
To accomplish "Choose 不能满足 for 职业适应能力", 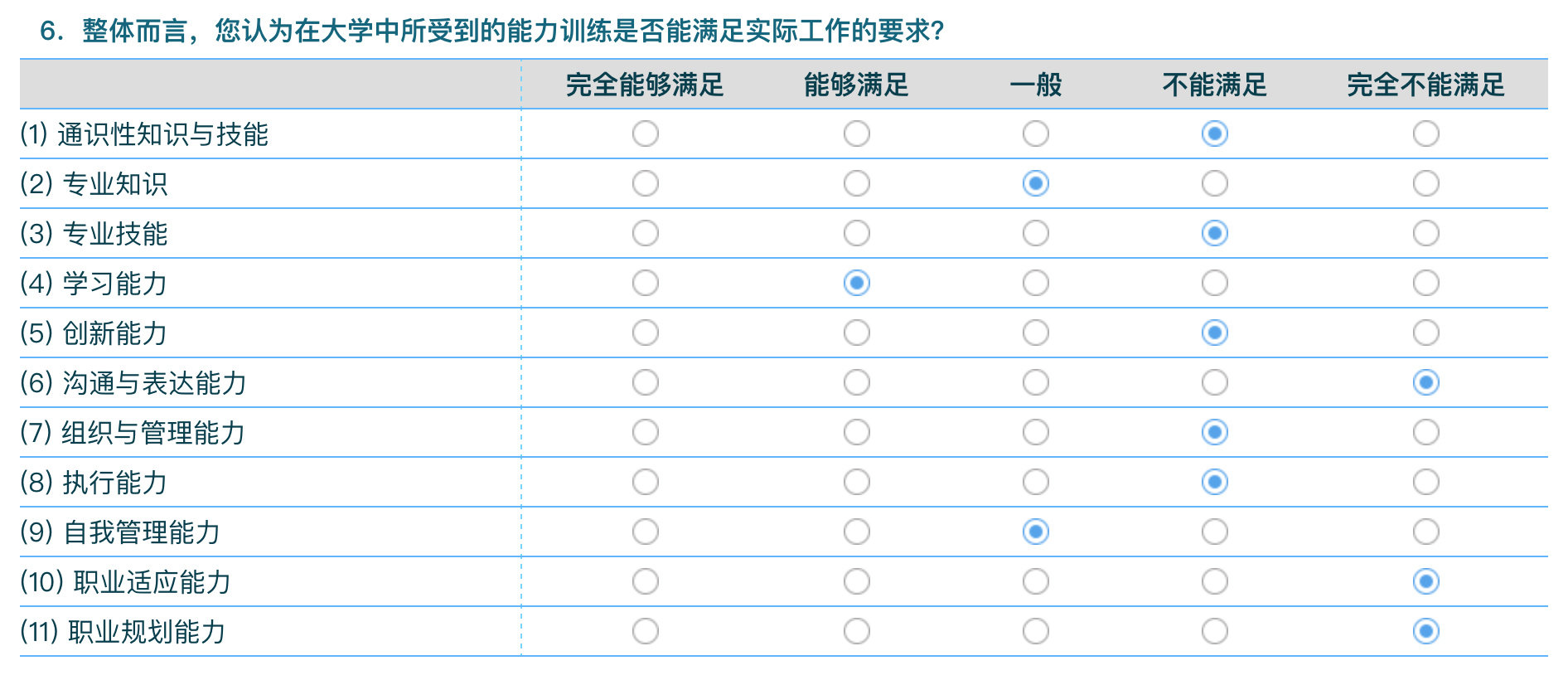I will point(1214,581).
